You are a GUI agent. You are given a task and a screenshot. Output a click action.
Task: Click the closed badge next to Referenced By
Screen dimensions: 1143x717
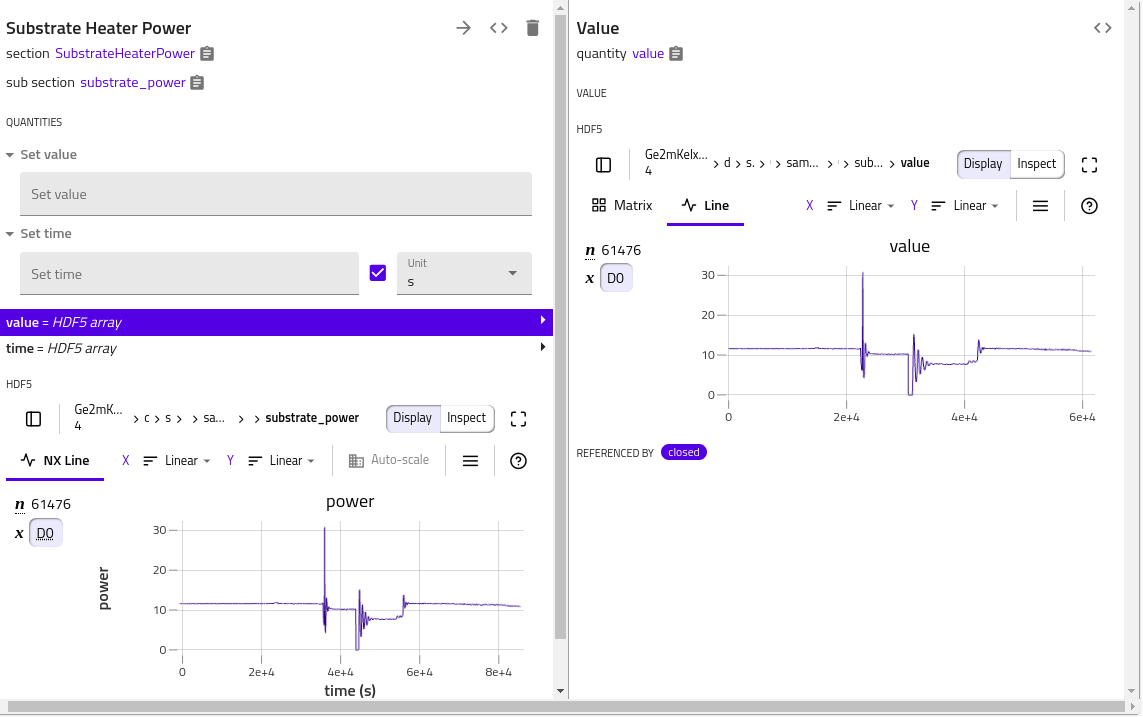pyautogui.click(x=684, y=452)
